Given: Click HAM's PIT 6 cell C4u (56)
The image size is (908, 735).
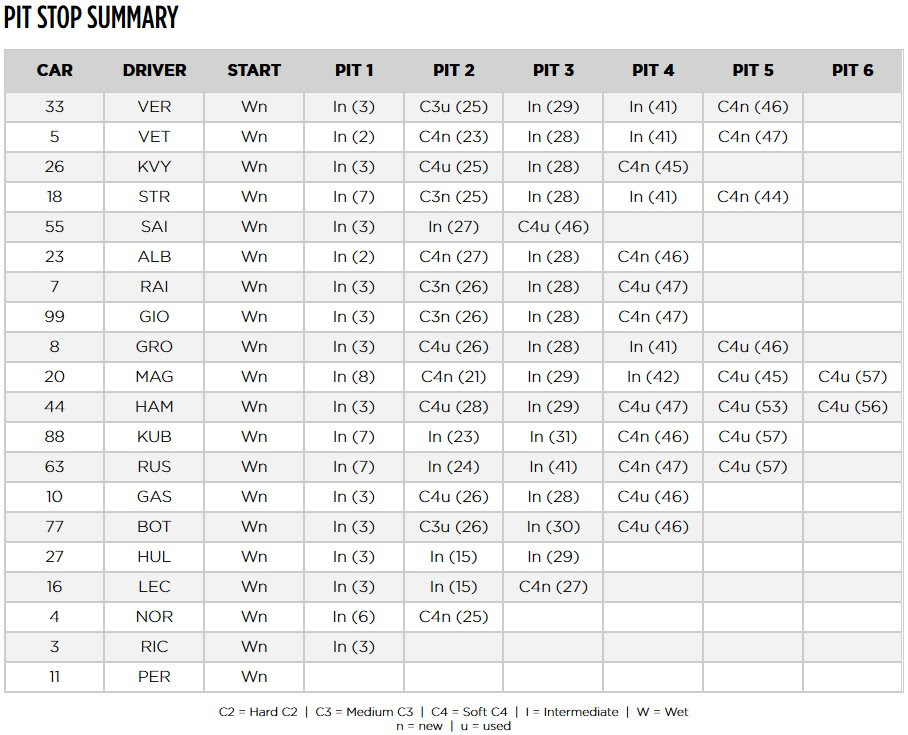Looking at the screenshot, I should tap(852, 407).
